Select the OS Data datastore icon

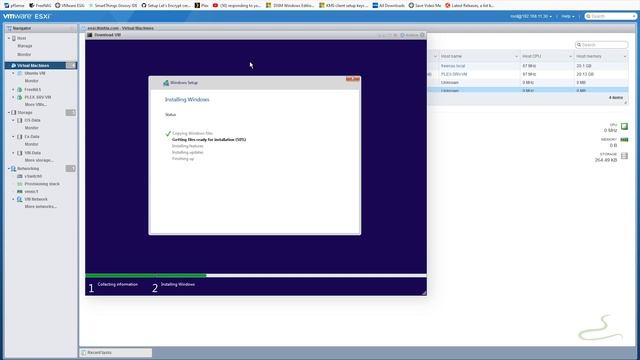20,120
